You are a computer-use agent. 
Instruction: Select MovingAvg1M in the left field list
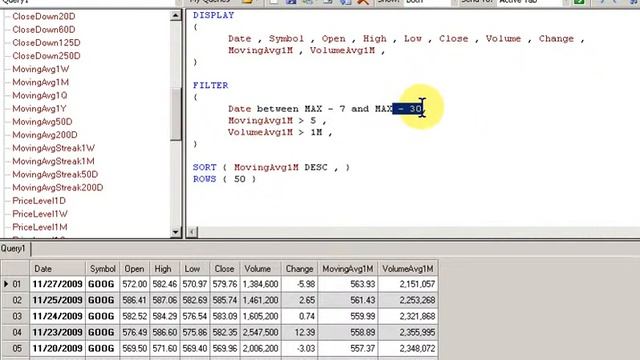(40, 82)
